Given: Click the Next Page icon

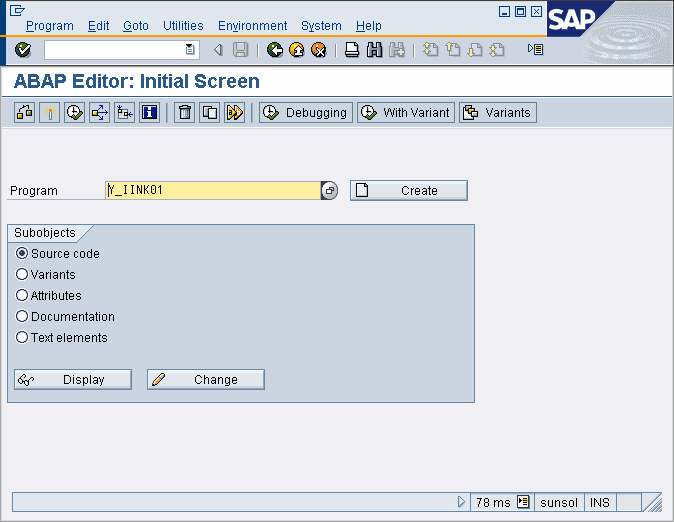Looking at the screenshot, I should [x=475, y=50].
